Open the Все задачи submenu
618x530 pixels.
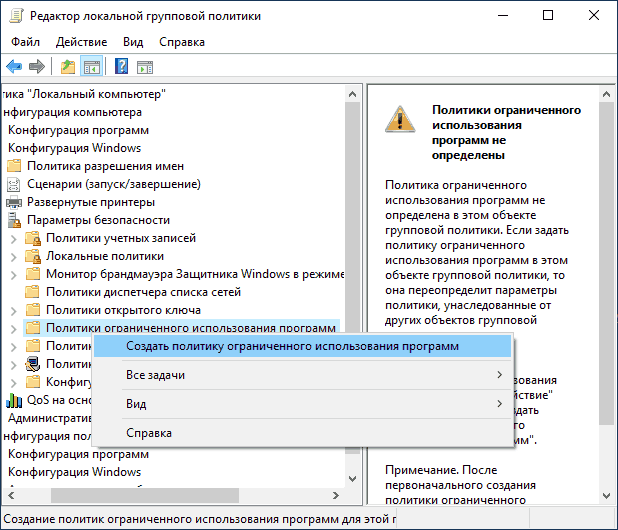click(303, 375)
